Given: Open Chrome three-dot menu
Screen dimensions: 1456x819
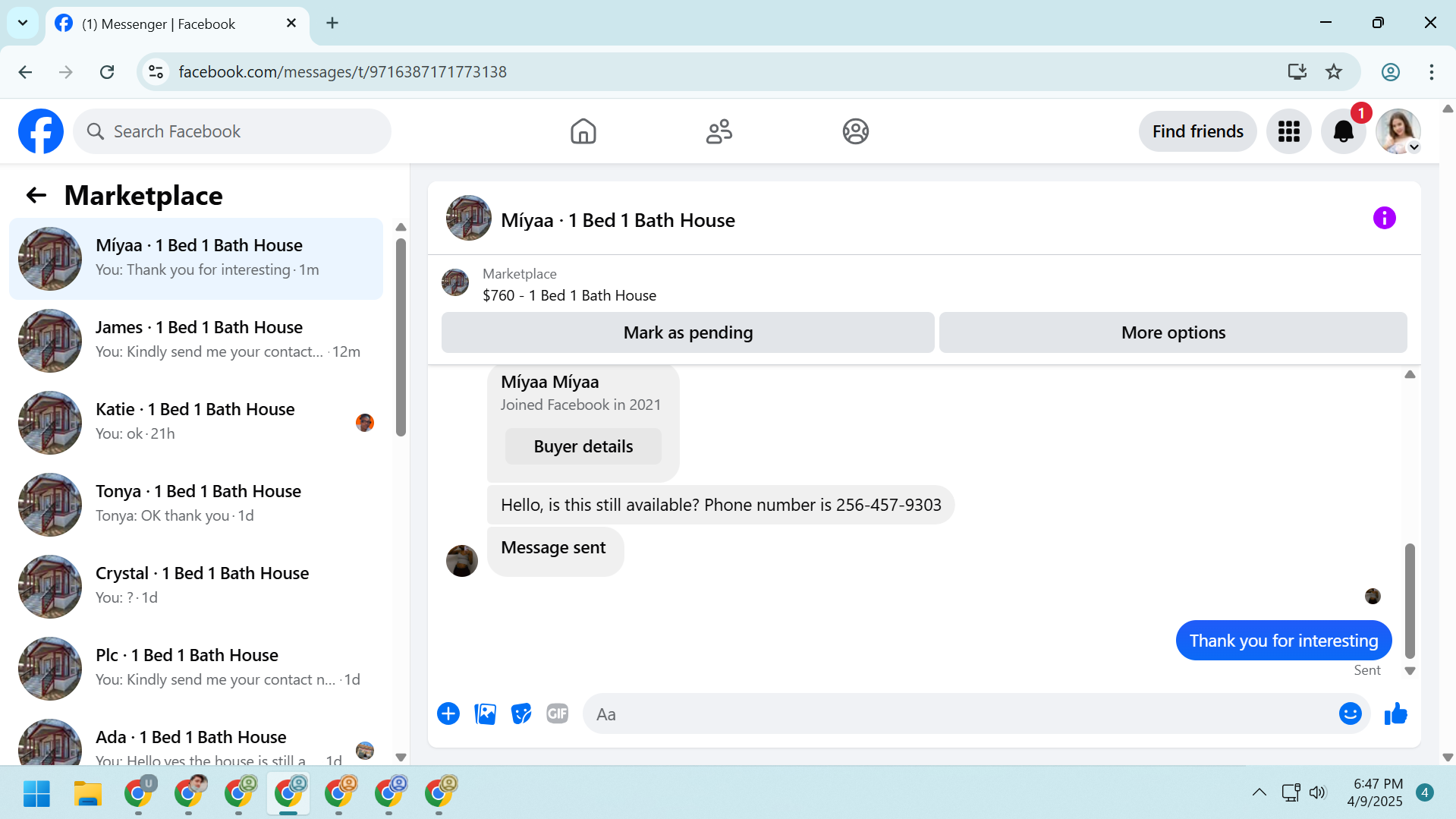Looking at the screenshot, I should (1431, 72).
